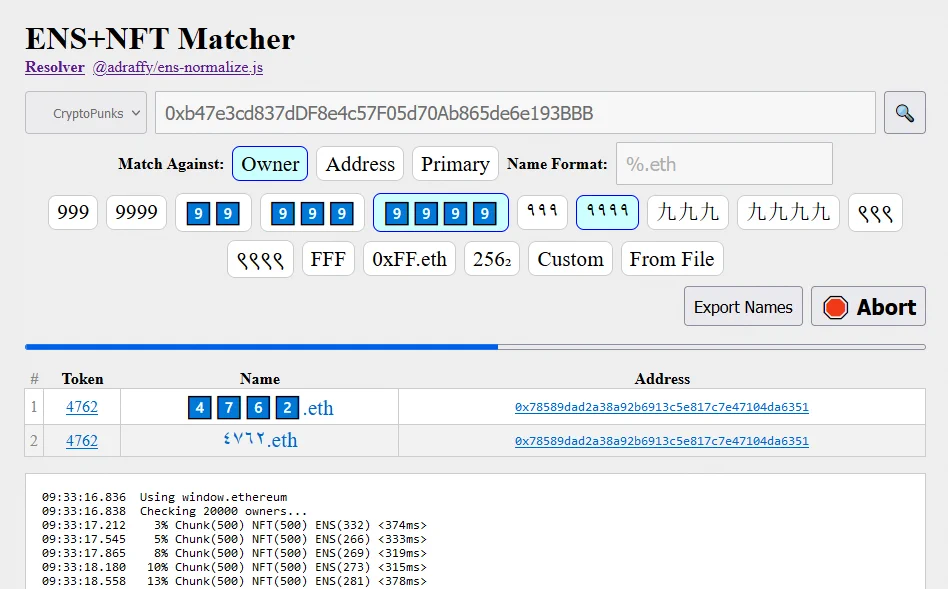Open the Resolver link
Screen dimensions: 948x589
[54, 67]
